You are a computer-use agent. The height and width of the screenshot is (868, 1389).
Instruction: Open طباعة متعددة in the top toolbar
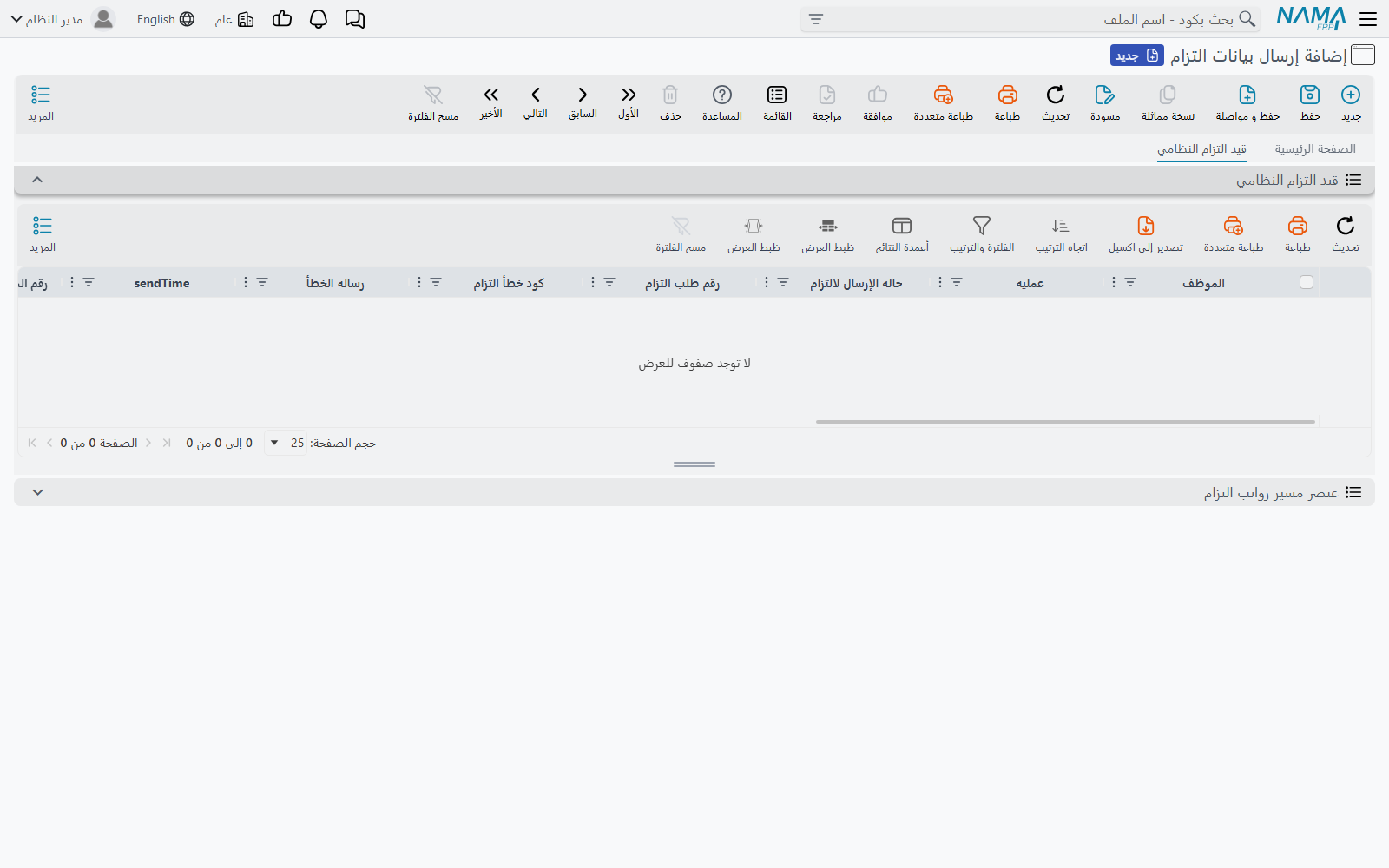pos(944,95)
